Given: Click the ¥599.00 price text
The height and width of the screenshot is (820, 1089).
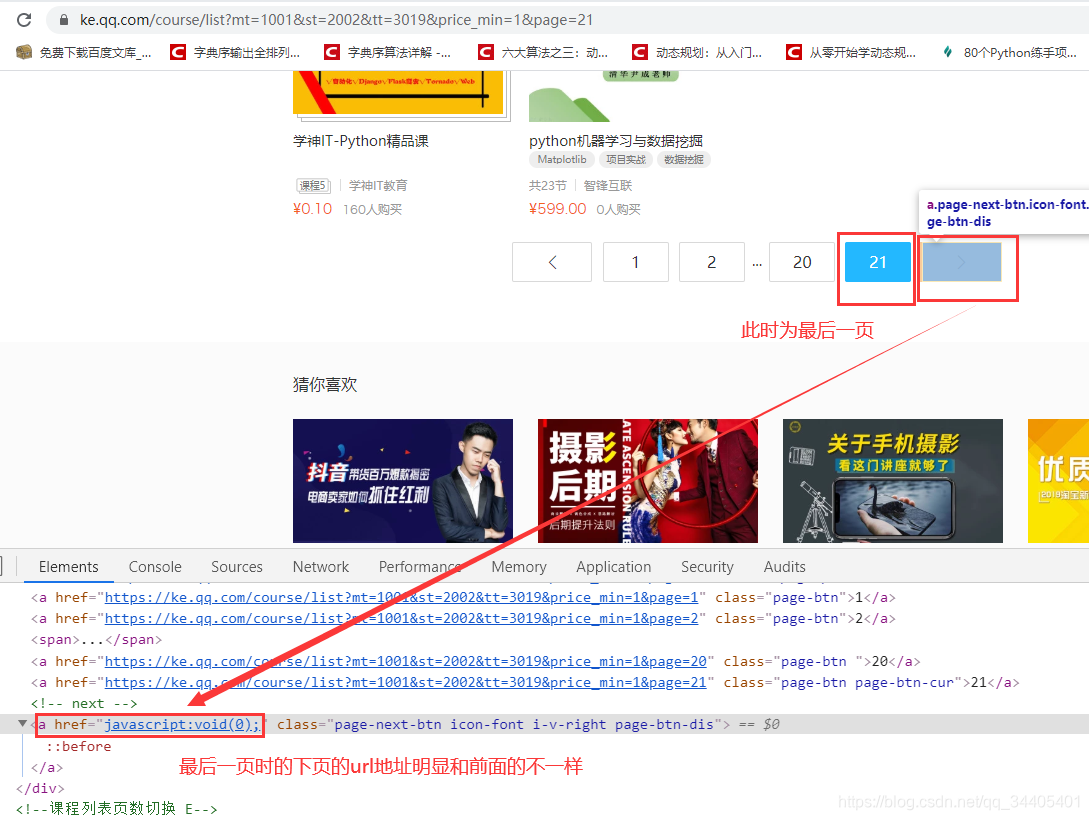Looking at the screenshot, I should point(558,209).
